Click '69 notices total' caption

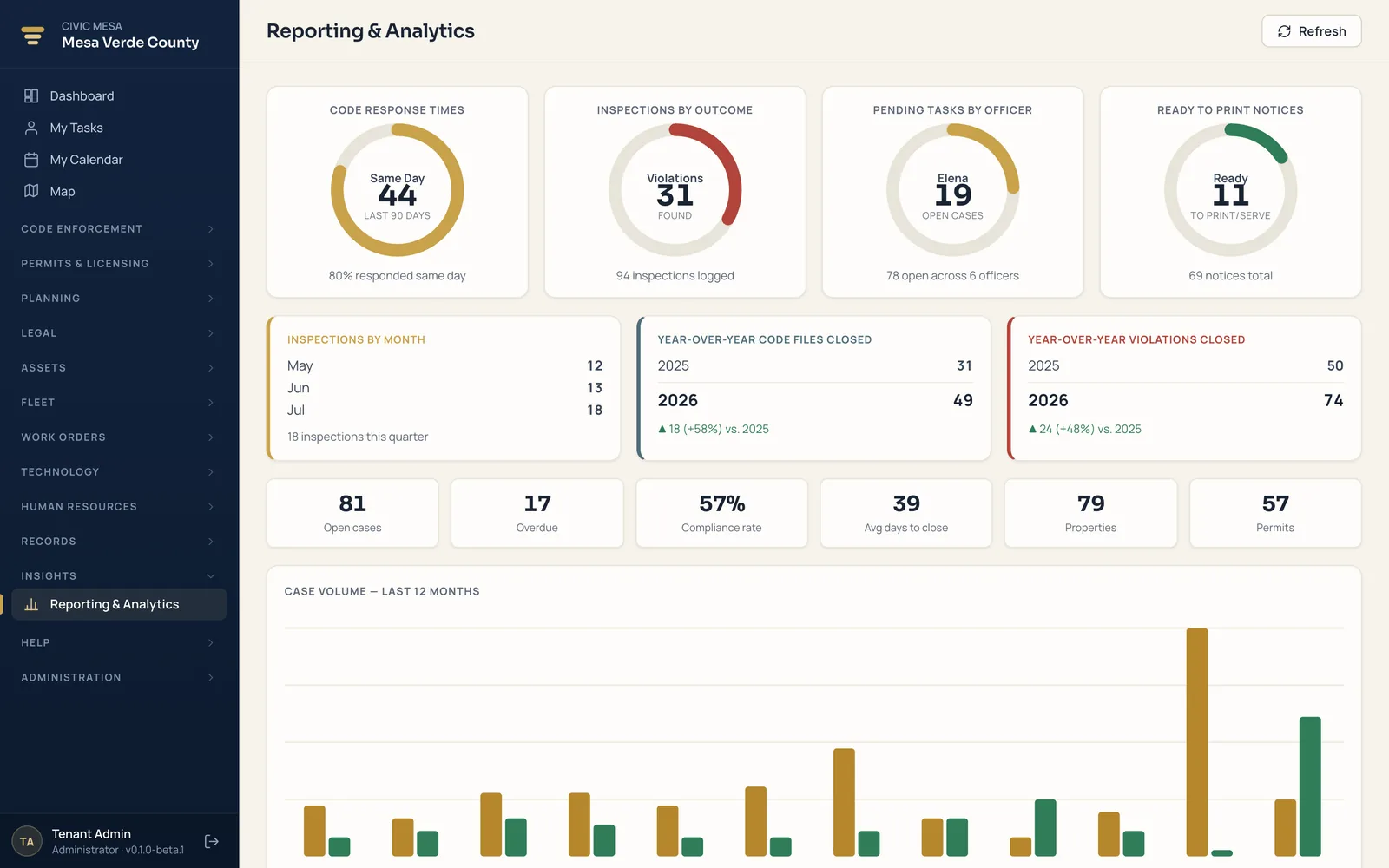[1230, 276]
